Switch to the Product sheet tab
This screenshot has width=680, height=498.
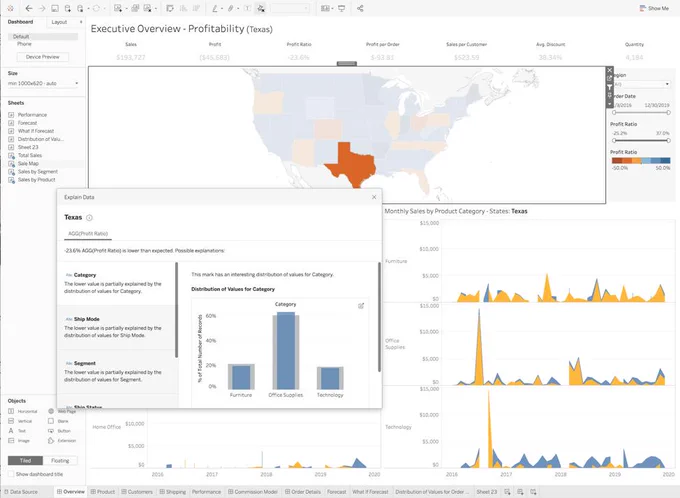click(103, 492)
